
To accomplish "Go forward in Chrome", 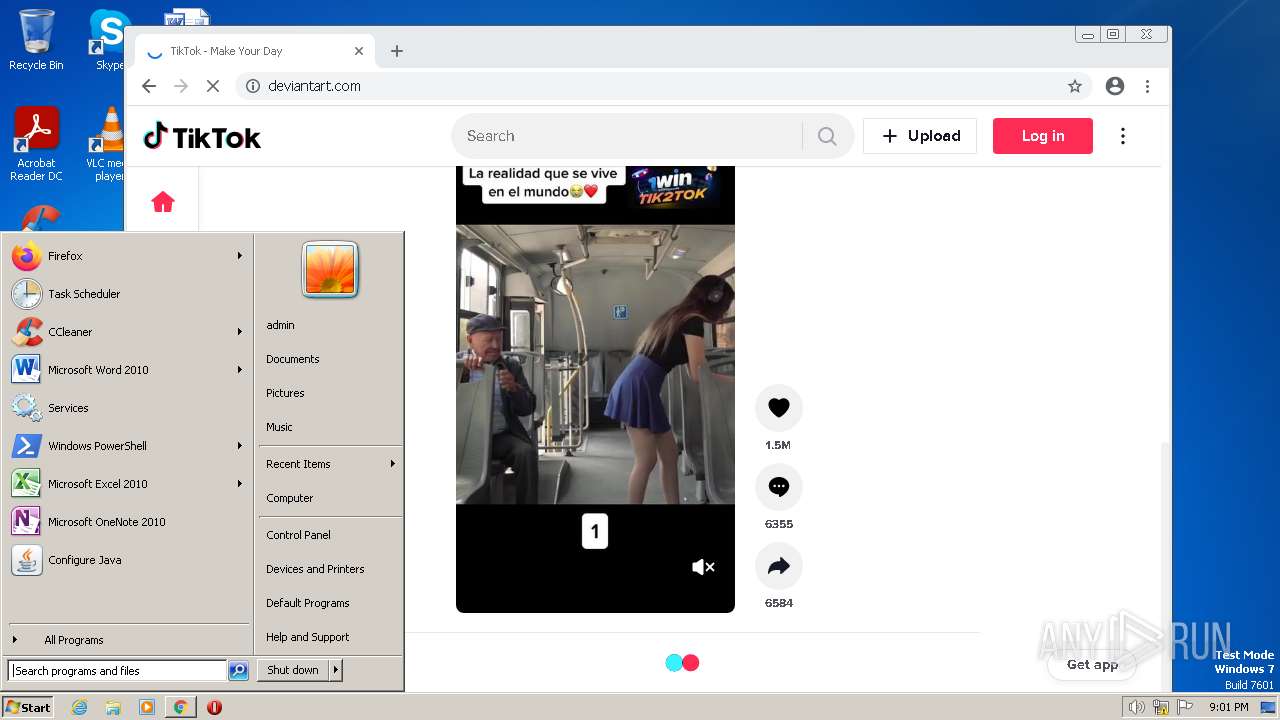I will 181,86.
